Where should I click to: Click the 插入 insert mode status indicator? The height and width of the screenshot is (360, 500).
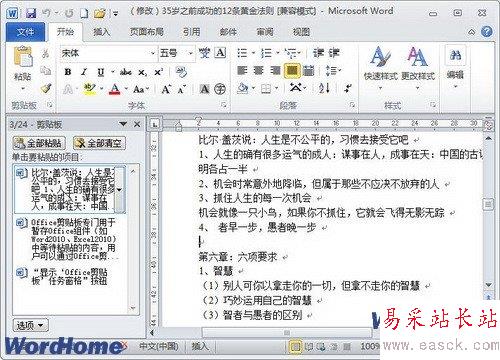200,347
